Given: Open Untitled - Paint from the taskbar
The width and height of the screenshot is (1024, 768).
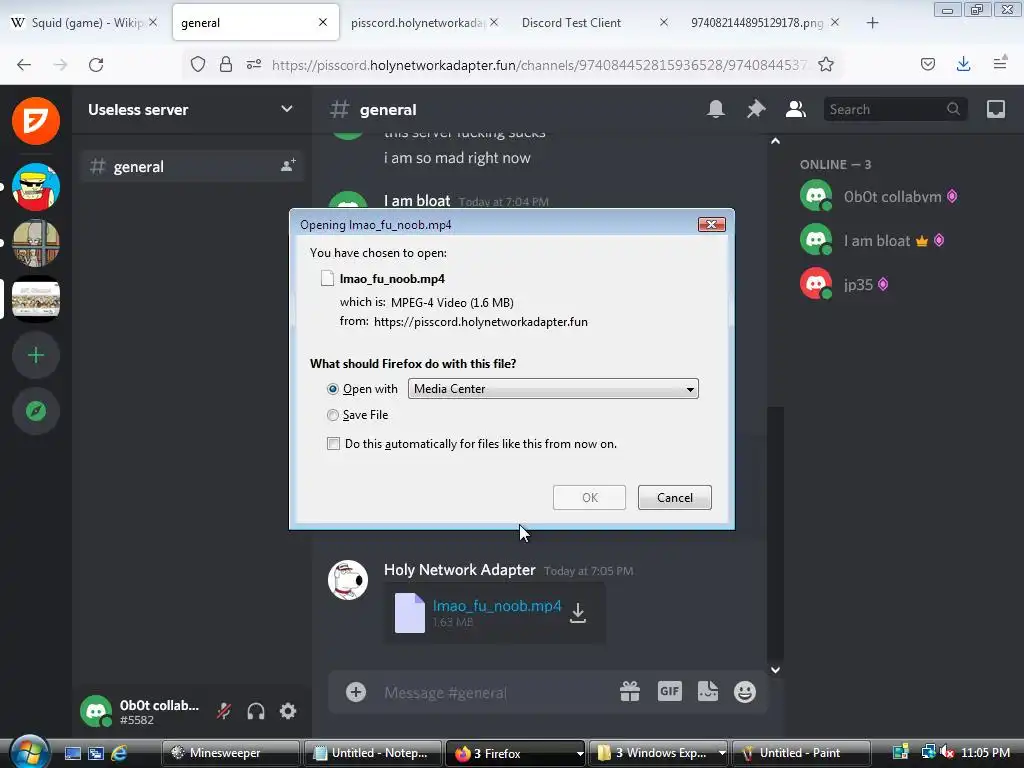Looking at the screenshot, I should 802,754.
